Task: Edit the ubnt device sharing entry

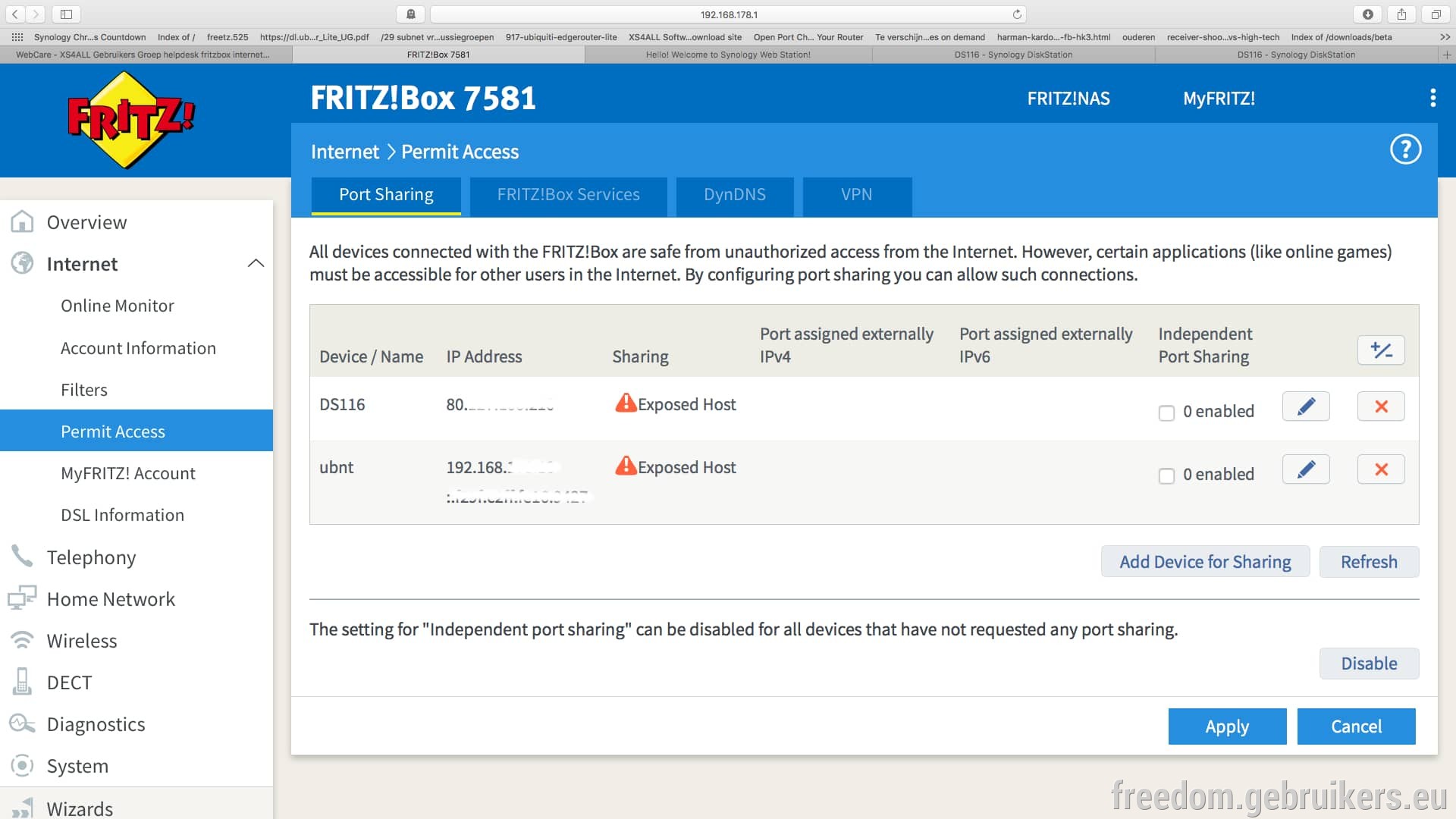Action: 1306,469
